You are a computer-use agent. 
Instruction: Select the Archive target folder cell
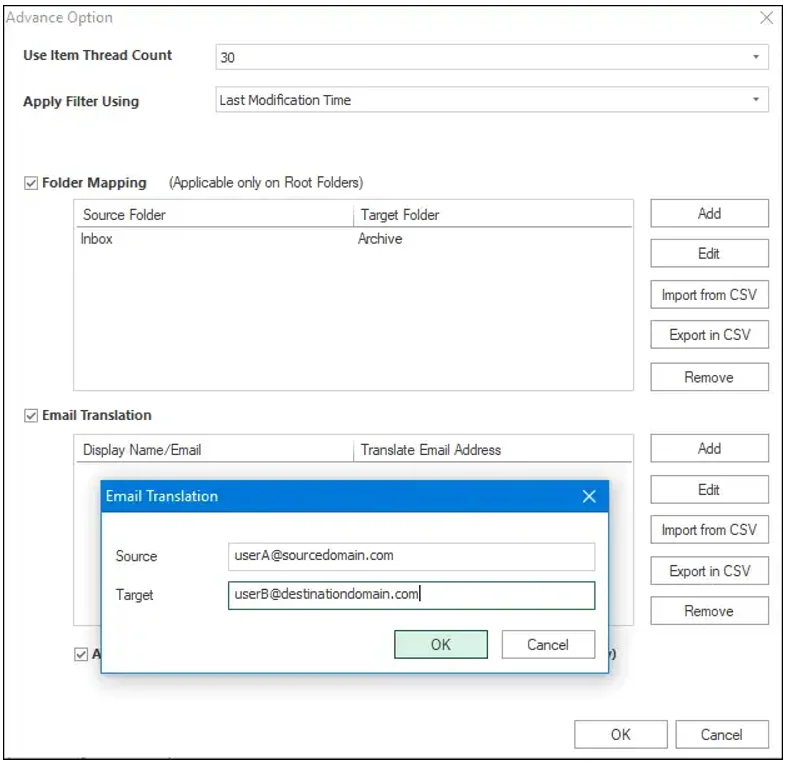[380, 239]
